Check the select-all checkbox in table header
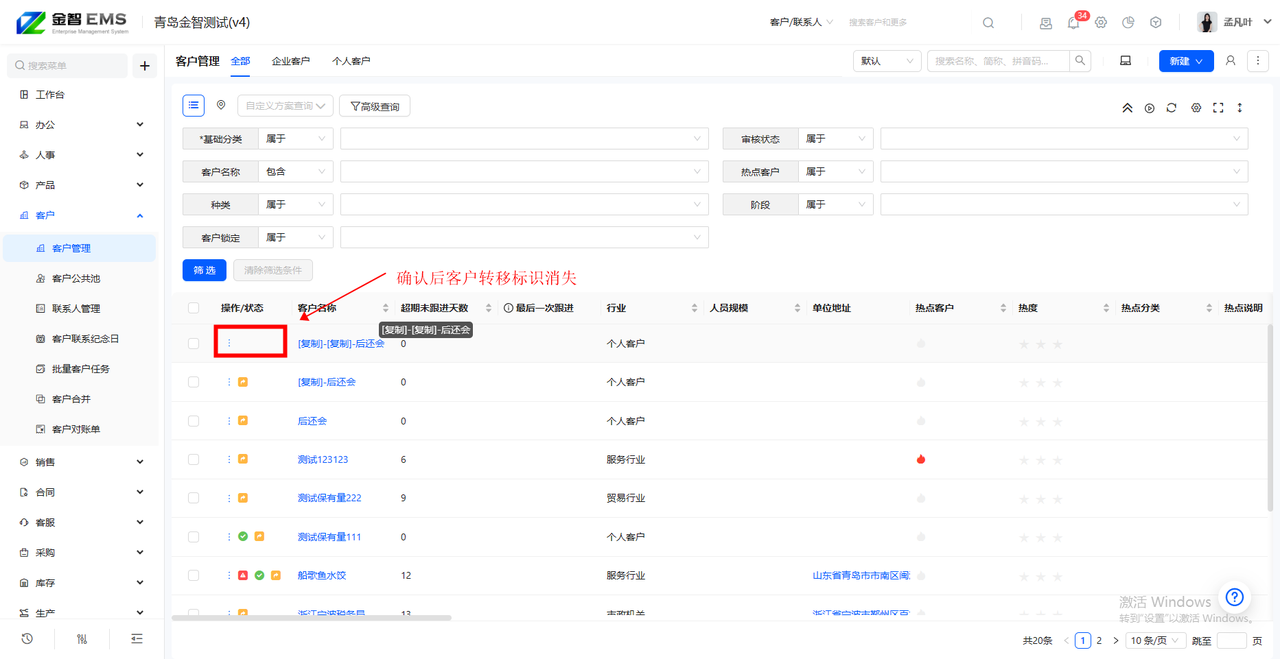 click(x=194, y=308)
